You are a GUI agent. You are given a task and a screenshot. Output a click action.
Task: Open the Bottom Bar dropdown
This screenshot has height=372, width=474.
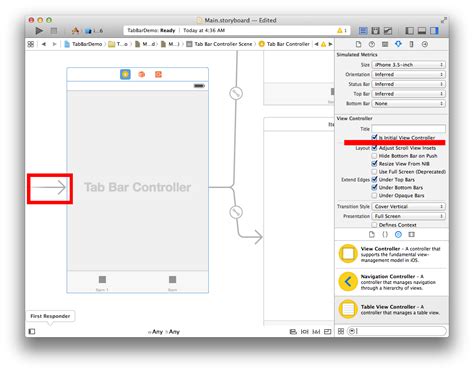click(x=409, y=103)
